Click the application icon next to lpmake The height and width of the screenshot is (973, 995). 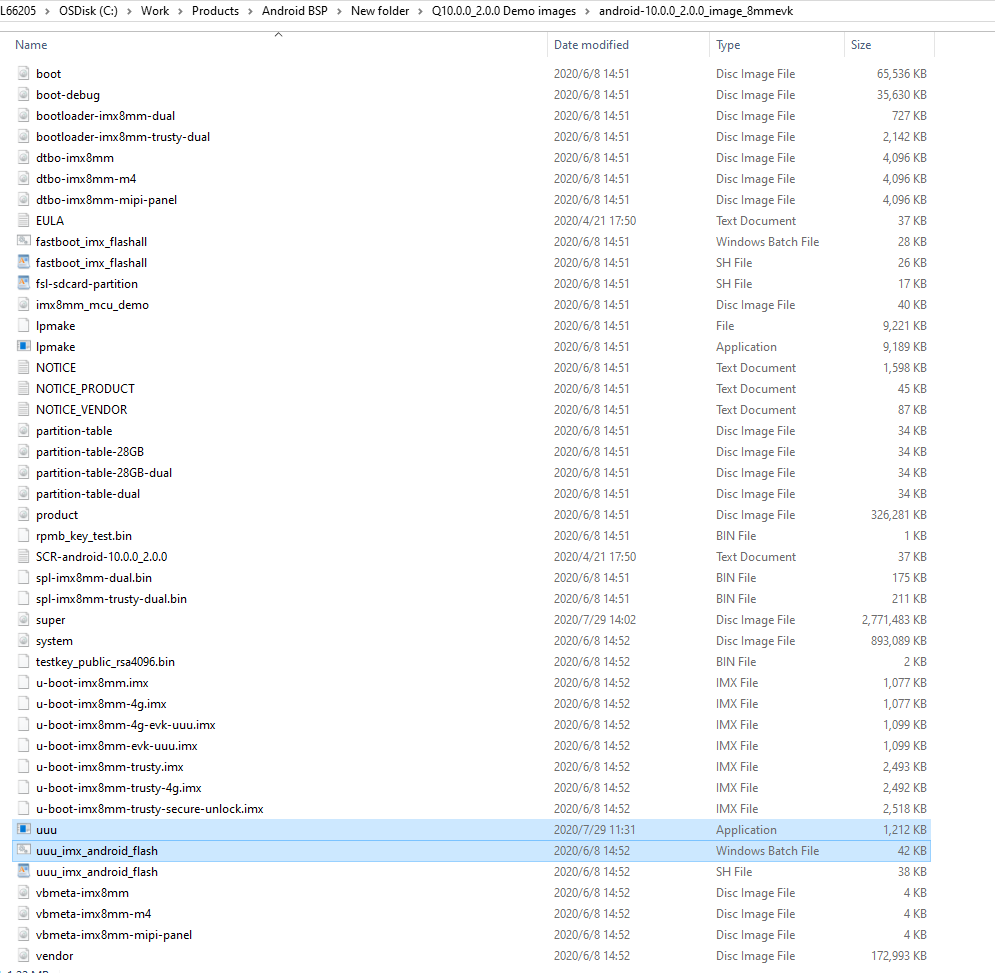22,346
